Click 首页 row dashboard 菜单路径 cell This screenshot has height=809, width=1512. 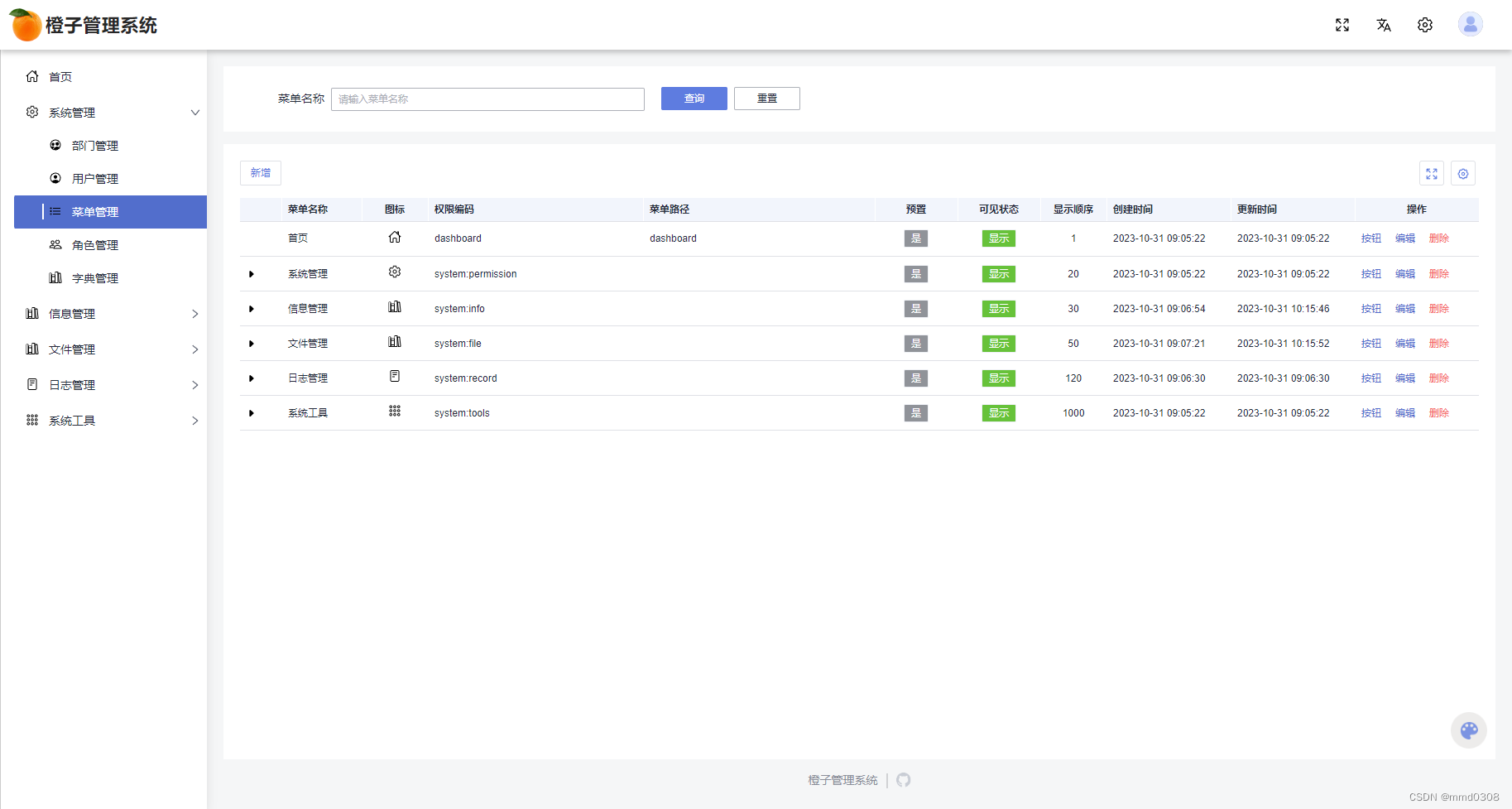point(673,238)
